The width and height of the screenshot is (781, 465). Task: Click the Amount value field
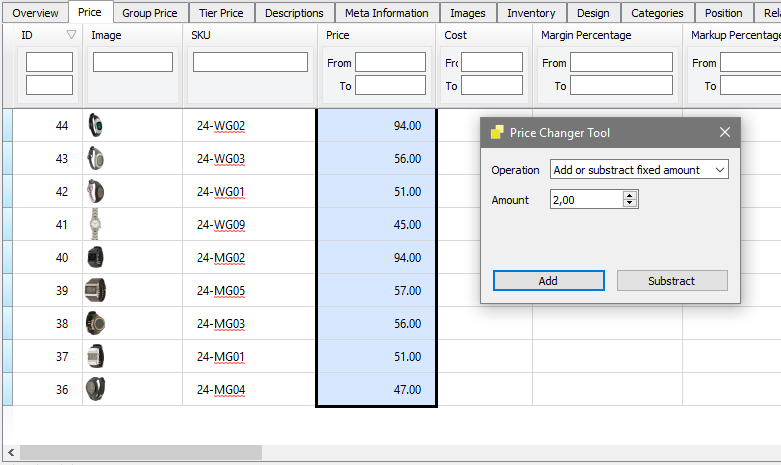coord(585,200)
